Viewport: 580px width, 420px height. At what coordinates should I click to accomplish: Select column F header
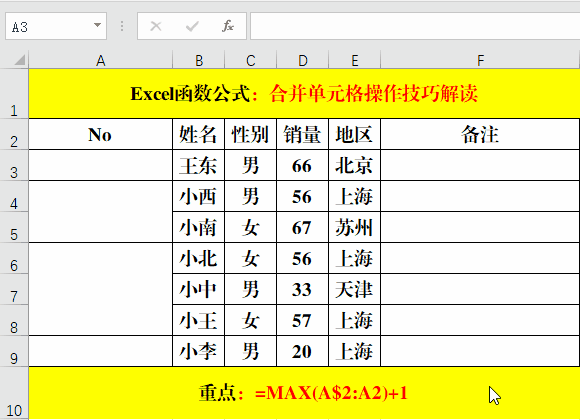pos(480,60)
